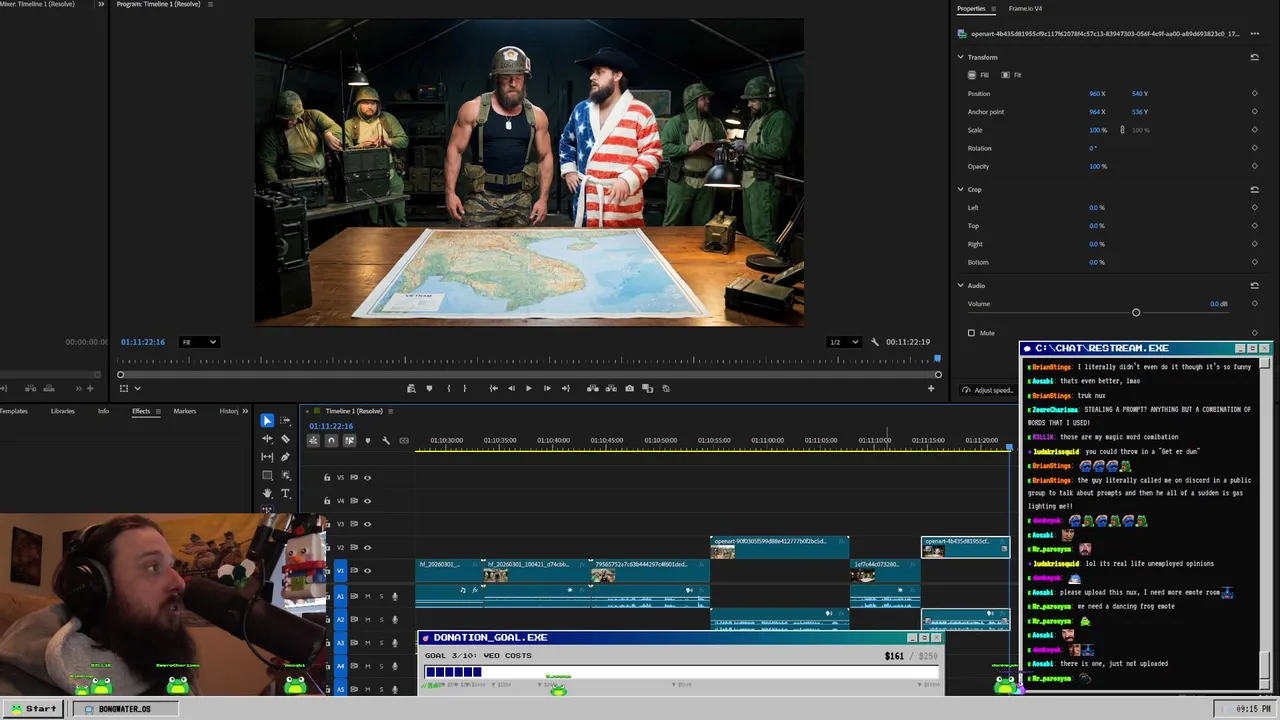Enable the Mute checkbox in Audio

coord(971,333)
